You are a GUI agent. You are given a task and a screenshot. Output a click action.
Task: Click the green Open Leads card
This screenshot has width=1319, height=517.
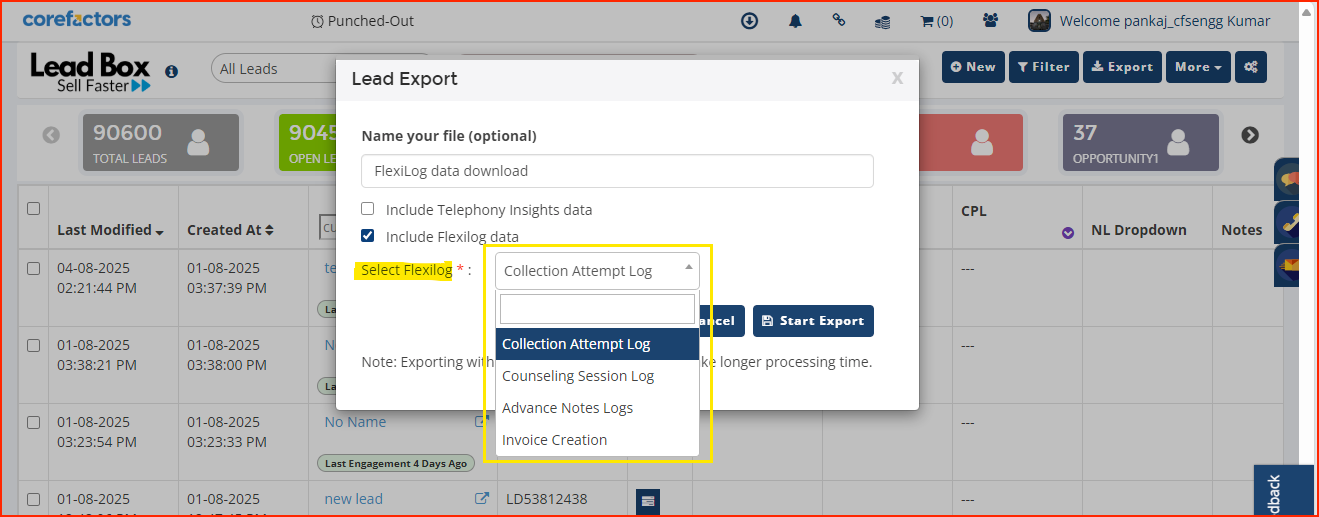pos(306,142)
